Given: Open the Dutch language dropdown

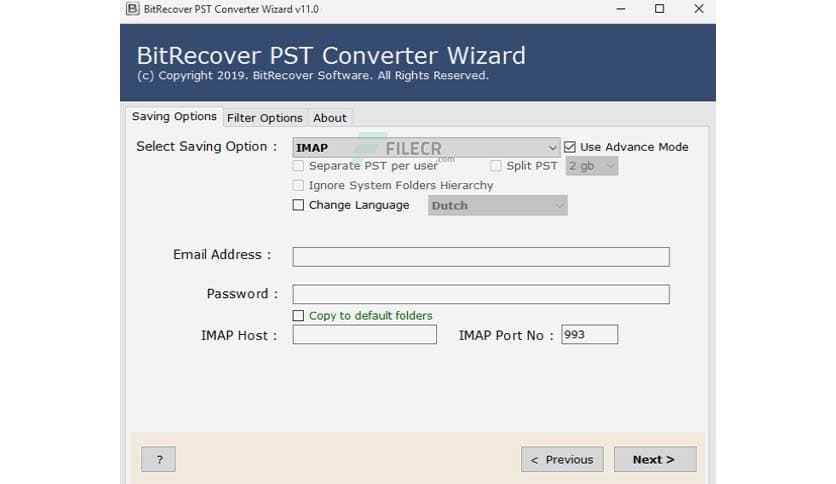Looking at the screenshot, I should [497, 205].
